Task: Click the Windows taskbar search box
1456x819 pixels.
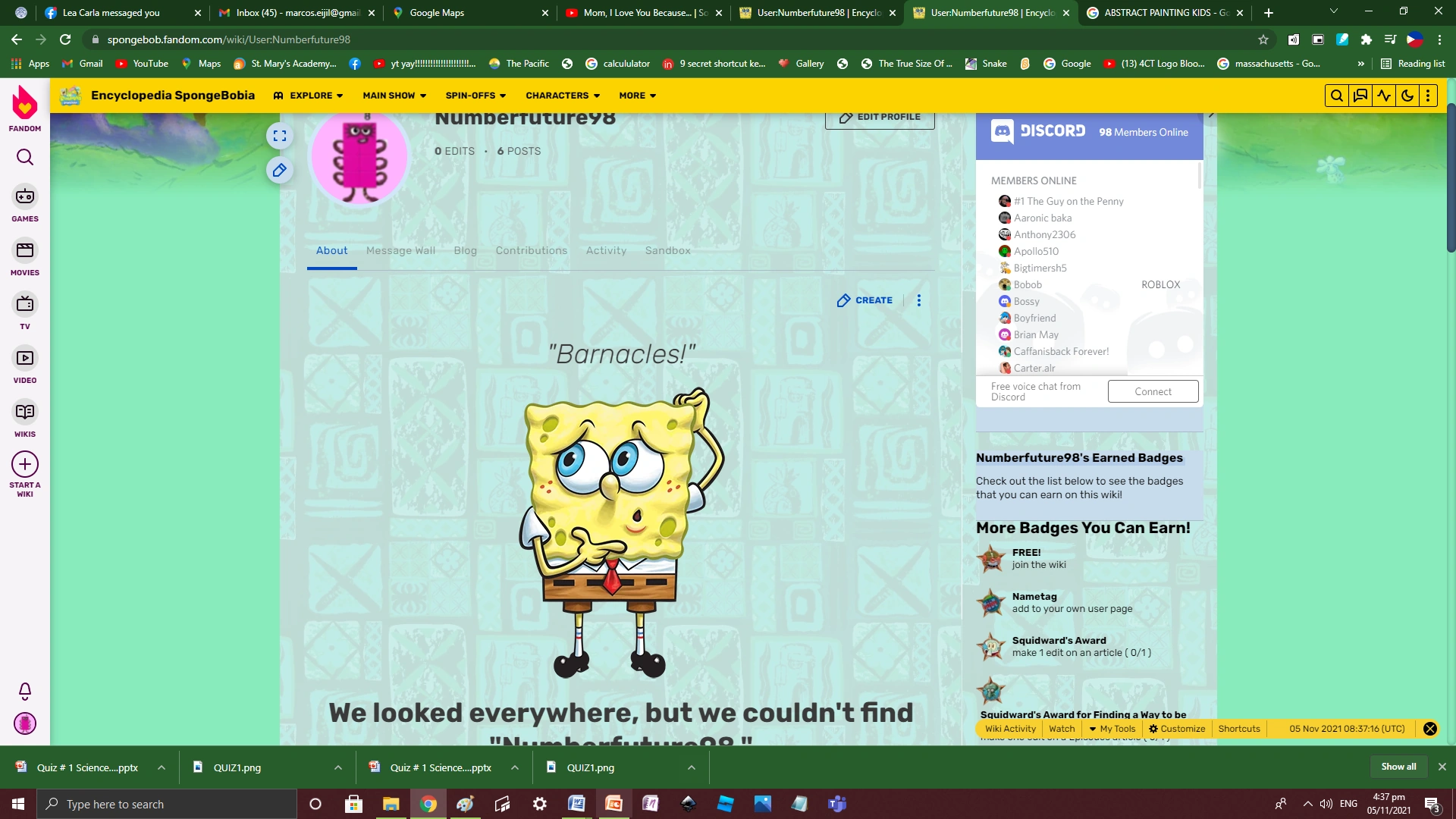Action: point(167,804)
